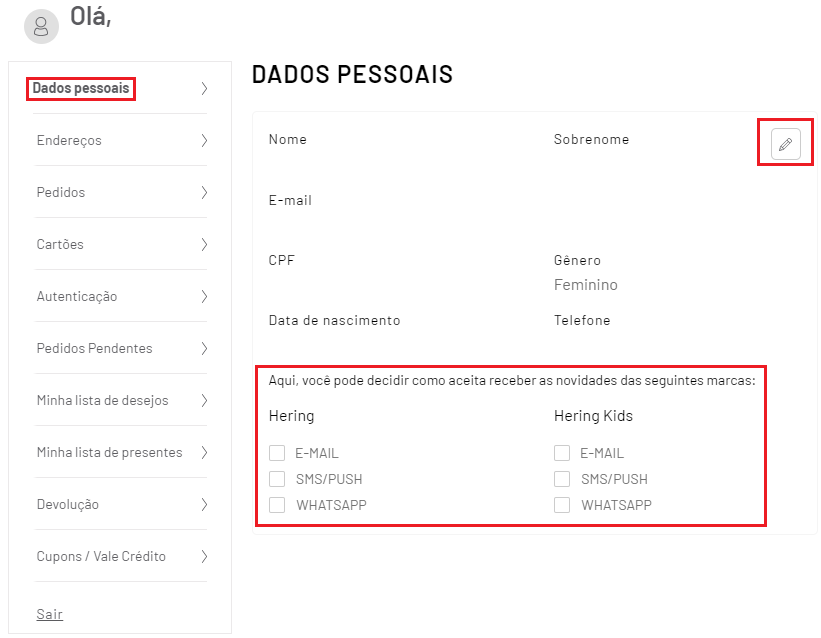The width and height of the screenshot is (821, 638).
Task: Open Minha lista de presentes
Action: point(109,452)
